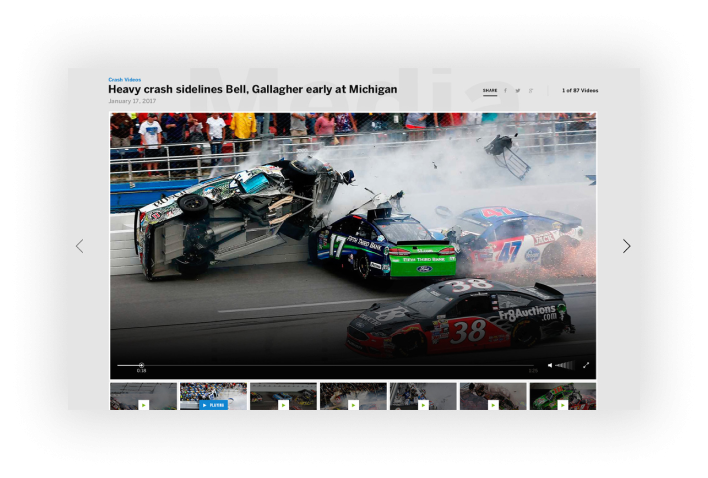
Task: Go to the previous video with left arrow
Action: [79, 246]
